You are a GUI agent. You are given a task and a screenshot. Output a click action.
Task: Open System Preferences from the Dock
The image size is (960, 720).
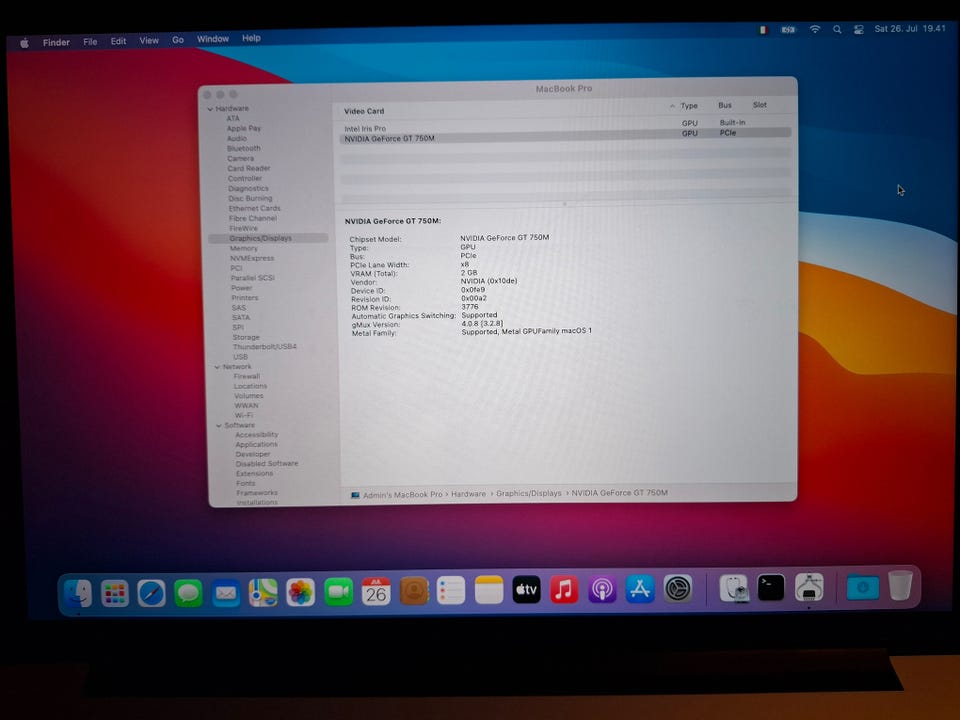(x=678, y=589)
